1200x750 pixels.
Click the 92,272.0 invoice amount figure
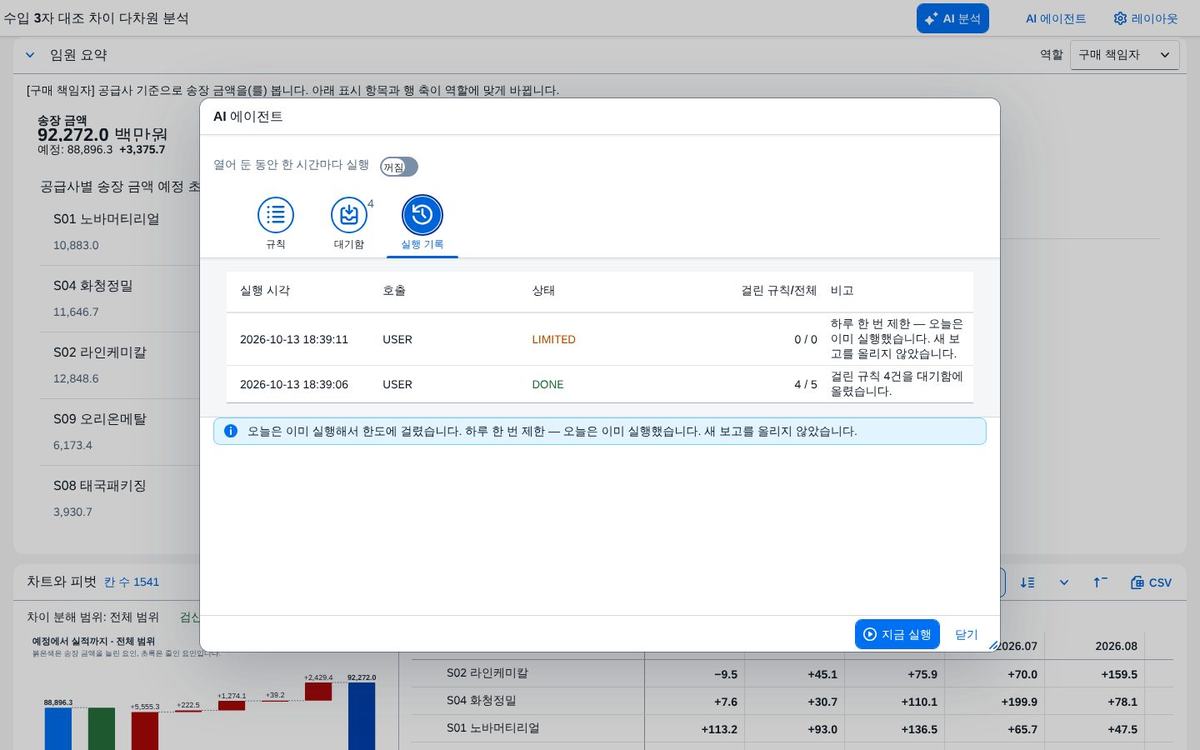click(73, 134)
